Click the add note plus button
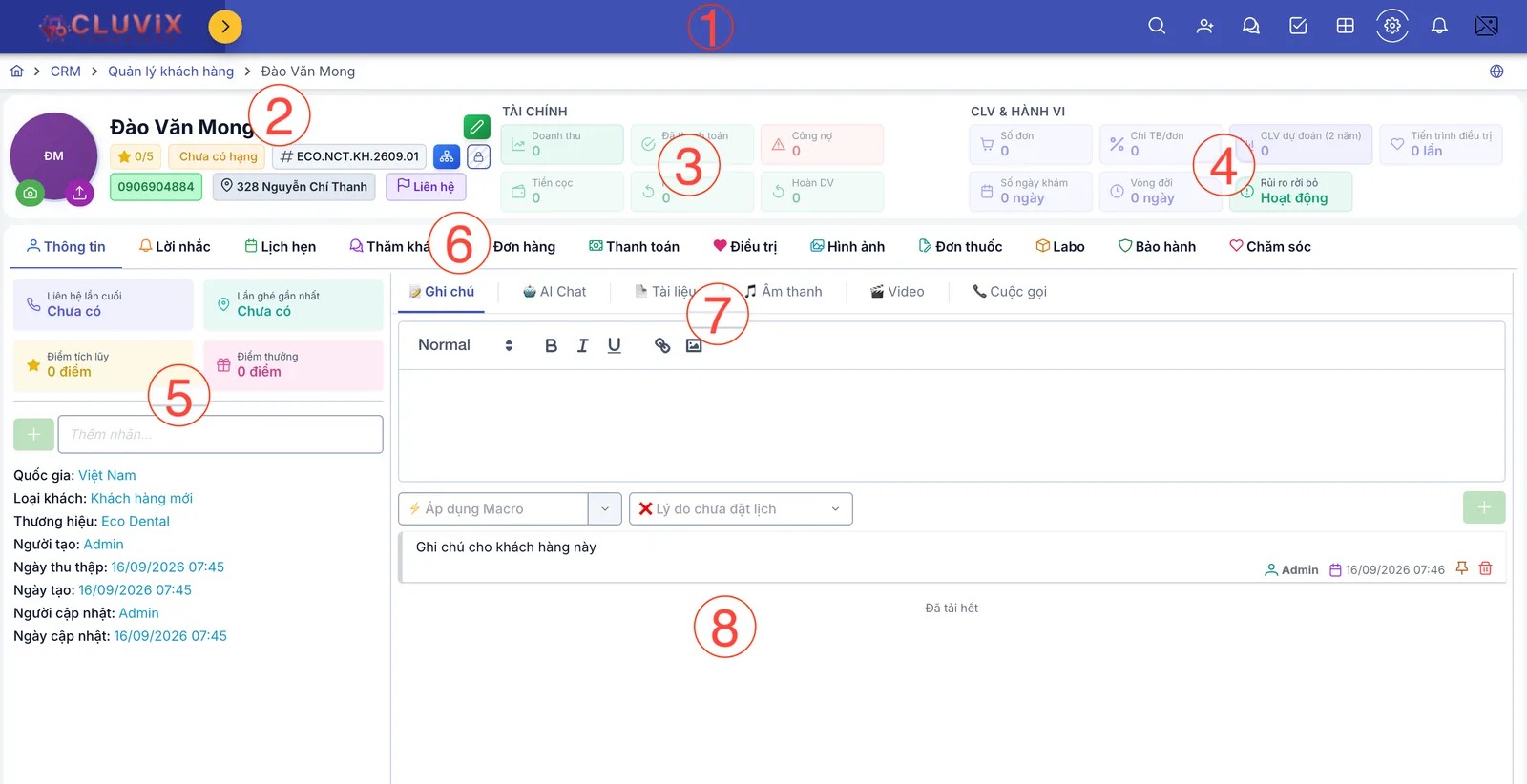Screen dimensions: 1527x784 [1484, 507]
